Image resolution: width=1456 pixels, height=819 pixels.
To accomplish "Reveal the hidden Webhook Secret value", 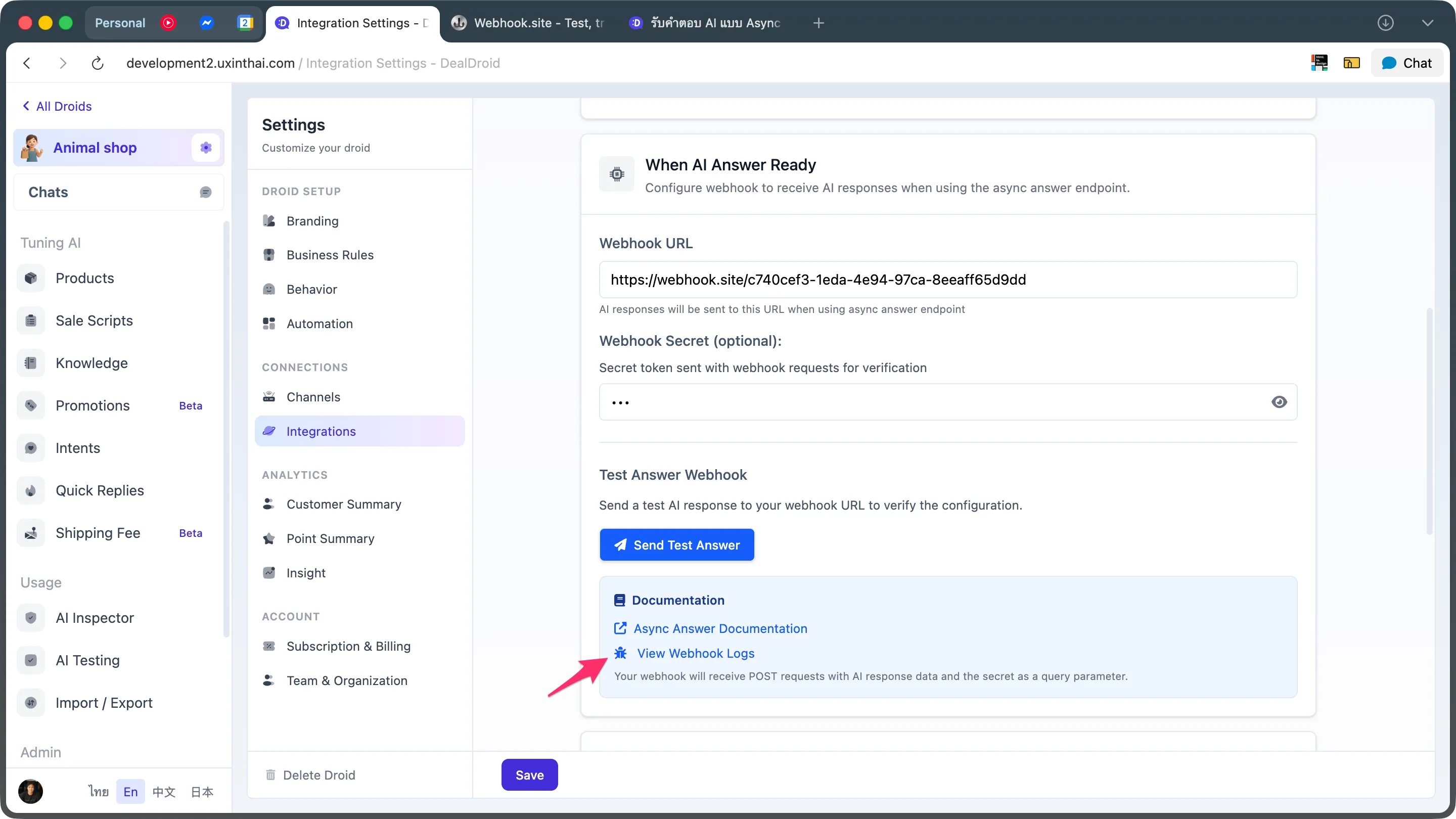I will click(1279, 402).
